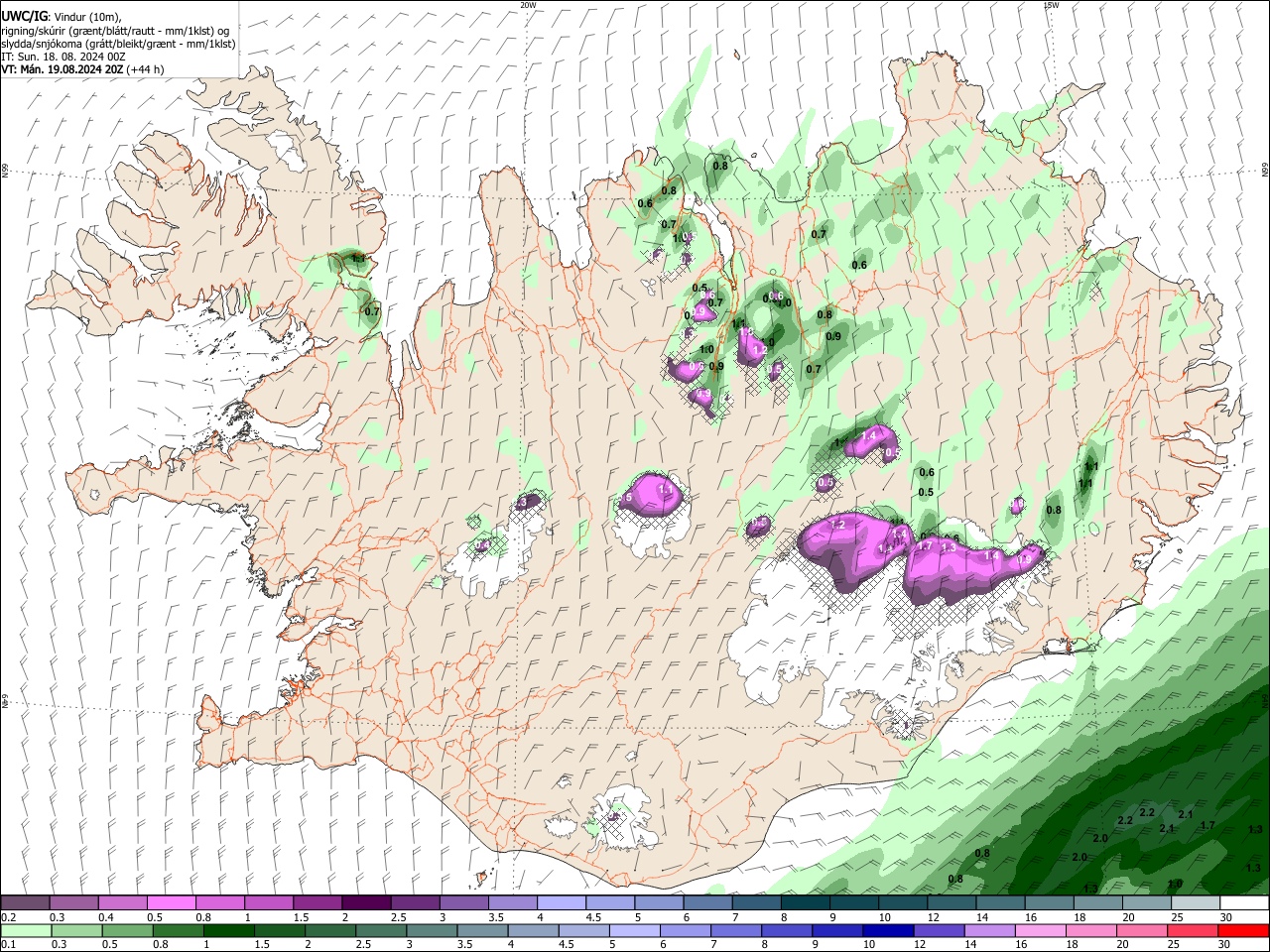Choose the bright pink 0.5 snow swatch
Image resolution: width=1270 pixels, height=952 pixels.
[172, 903]
